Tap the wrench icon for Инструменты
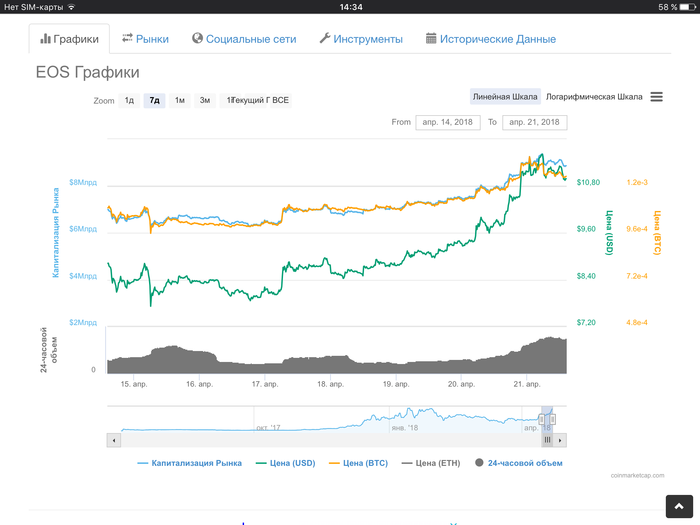Screen dimensions: 700x525 (x=325, y=38)
